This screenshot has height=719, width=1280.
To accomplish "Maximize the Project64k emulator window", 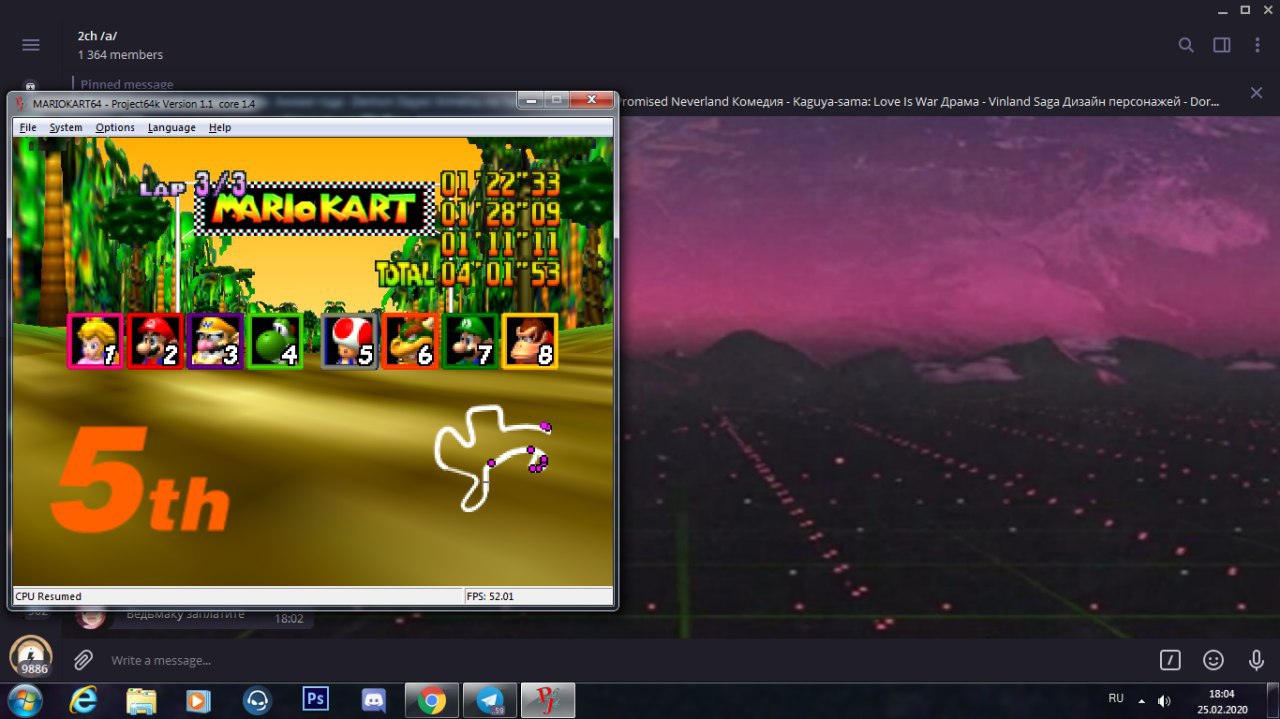I will tap(557, 100).
